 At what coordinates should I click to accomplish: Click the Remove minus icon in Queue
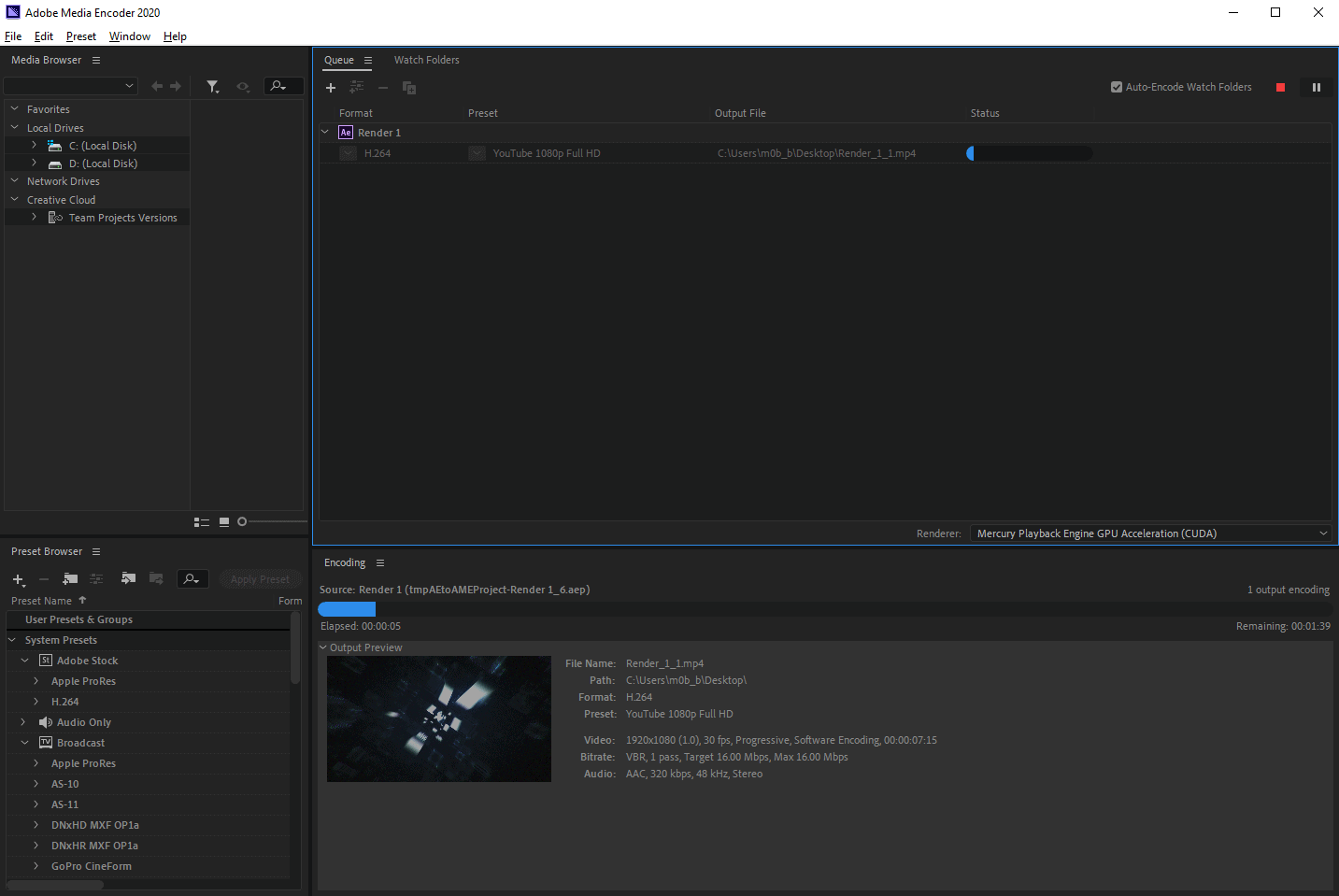coord(383,88)
